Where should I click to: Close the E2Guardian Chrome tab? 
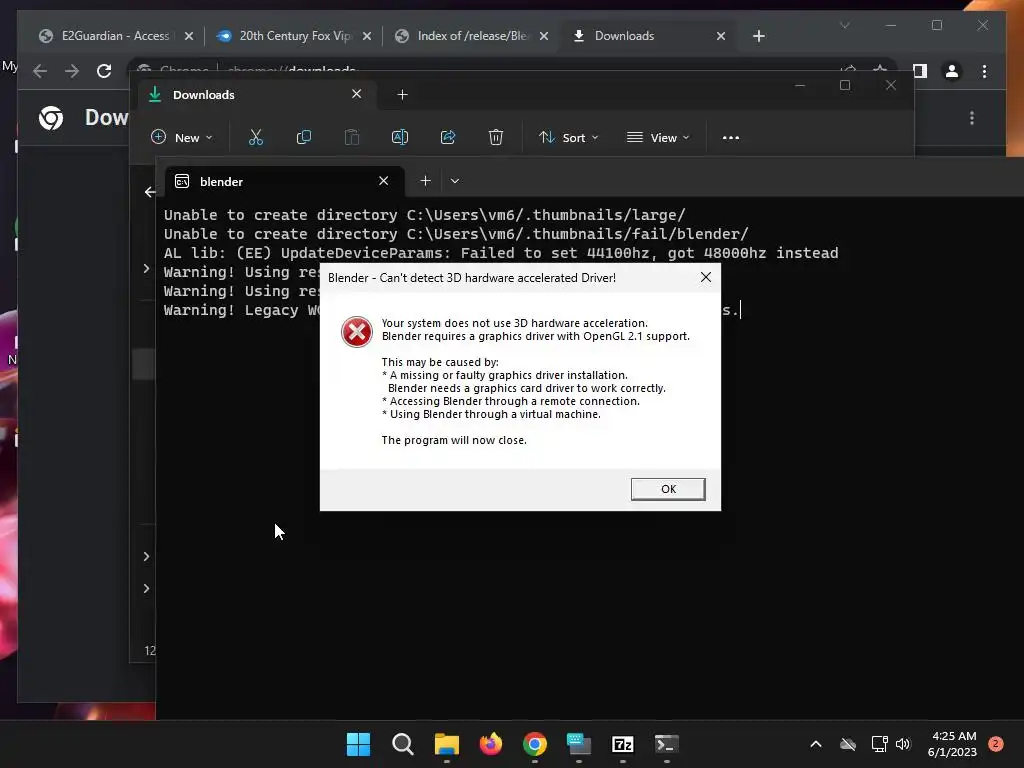pos(189,36)
